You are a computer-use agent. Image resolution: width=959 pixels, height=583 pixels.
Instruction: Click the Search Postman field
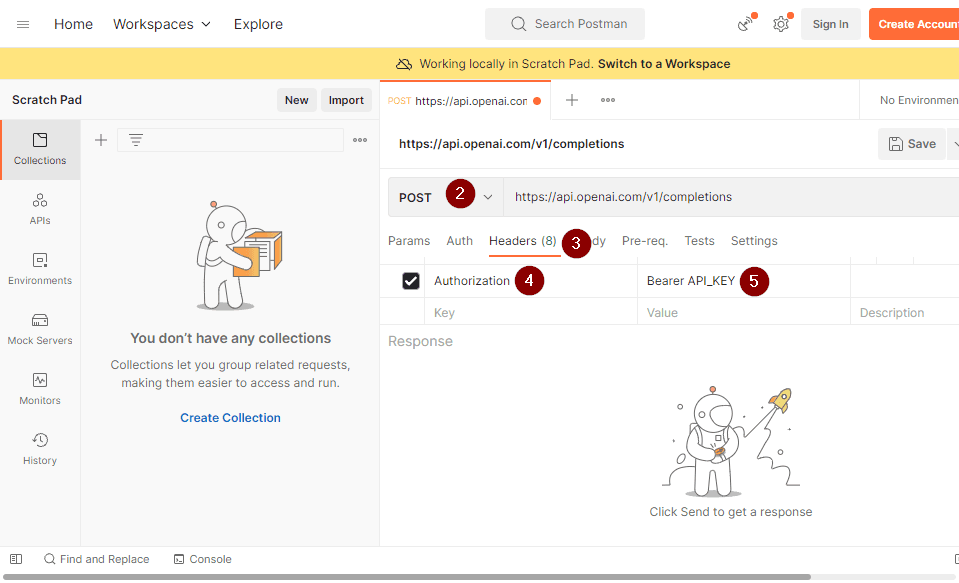tap(565, 24)
